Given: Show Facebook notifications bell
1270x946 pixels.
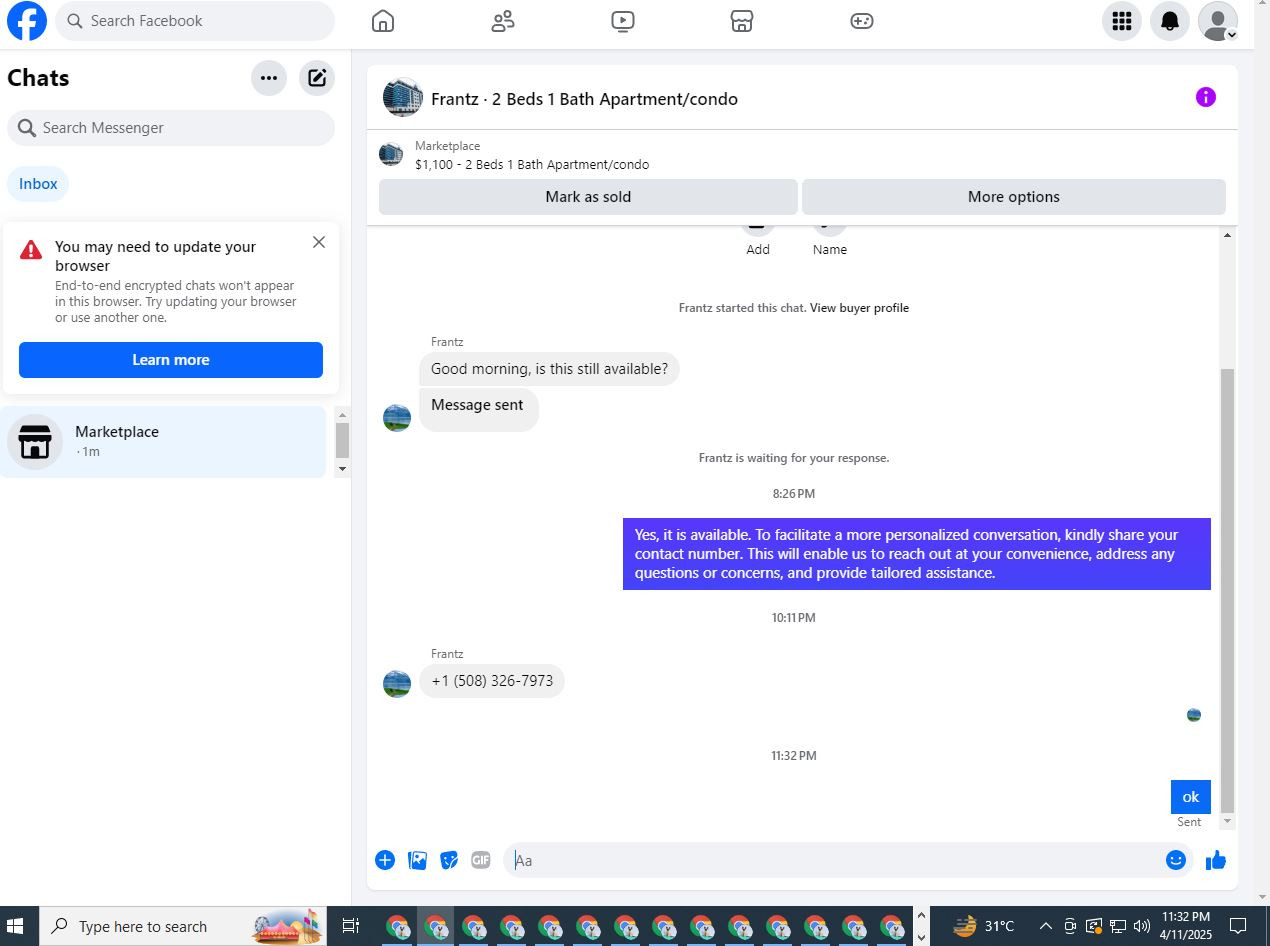Looking at the screenshot, I should pos(1170,21).
